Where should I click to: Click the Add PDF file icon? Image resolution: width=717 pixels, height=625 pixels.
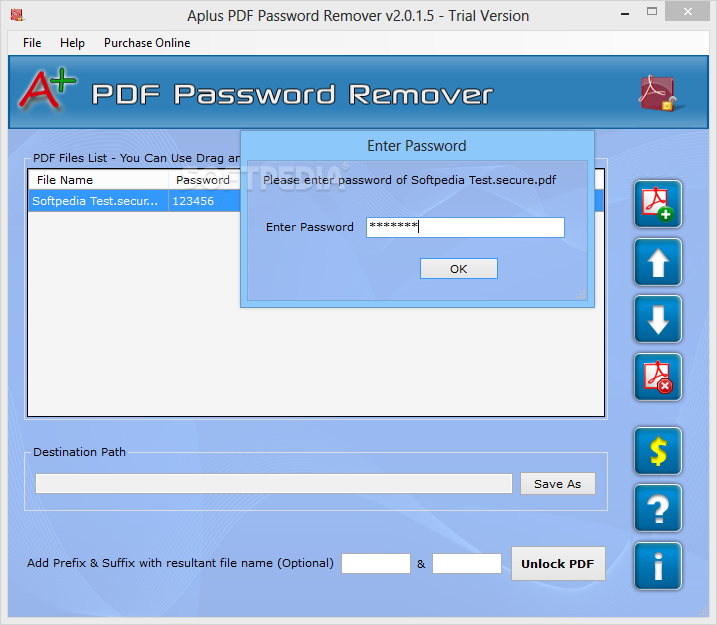658,204
